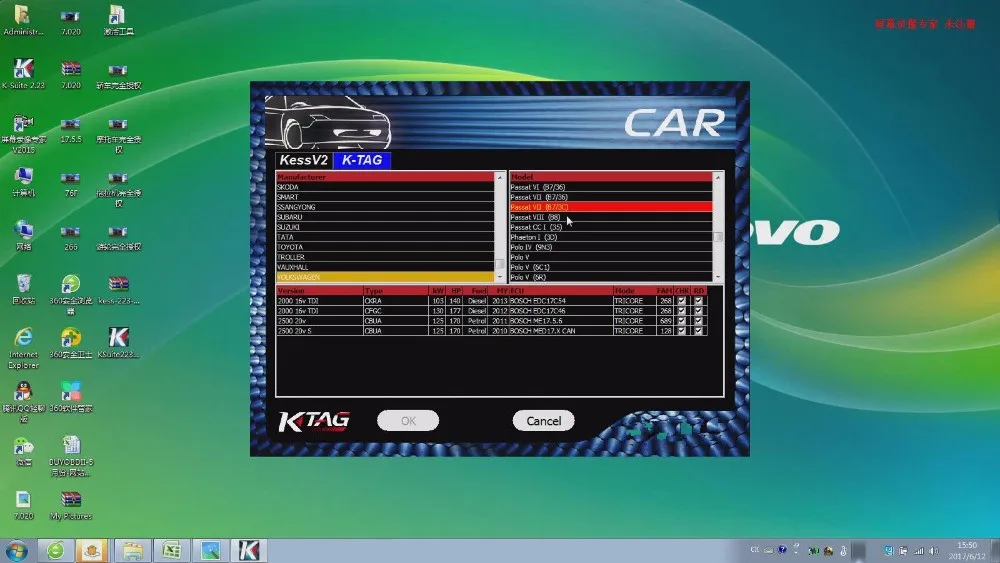Screen dimensions: 1000x563
Task: Select the WeChat desktop icon
Action: [24, 451]
